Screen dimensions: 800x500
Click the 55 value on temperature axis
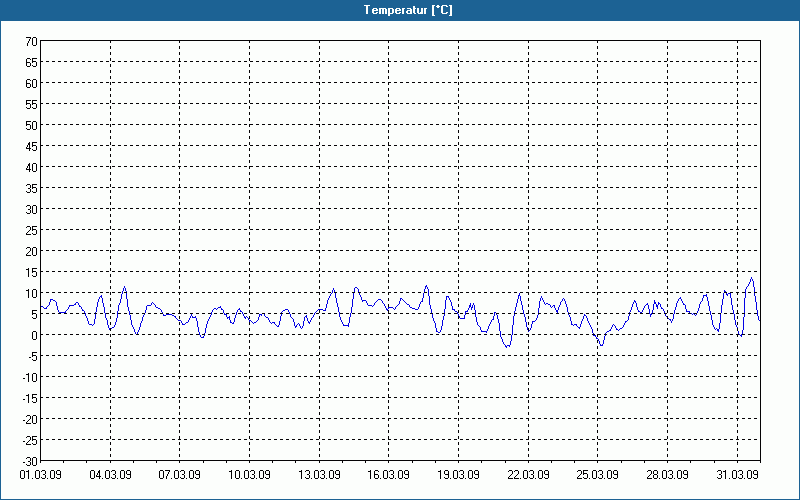32,104
